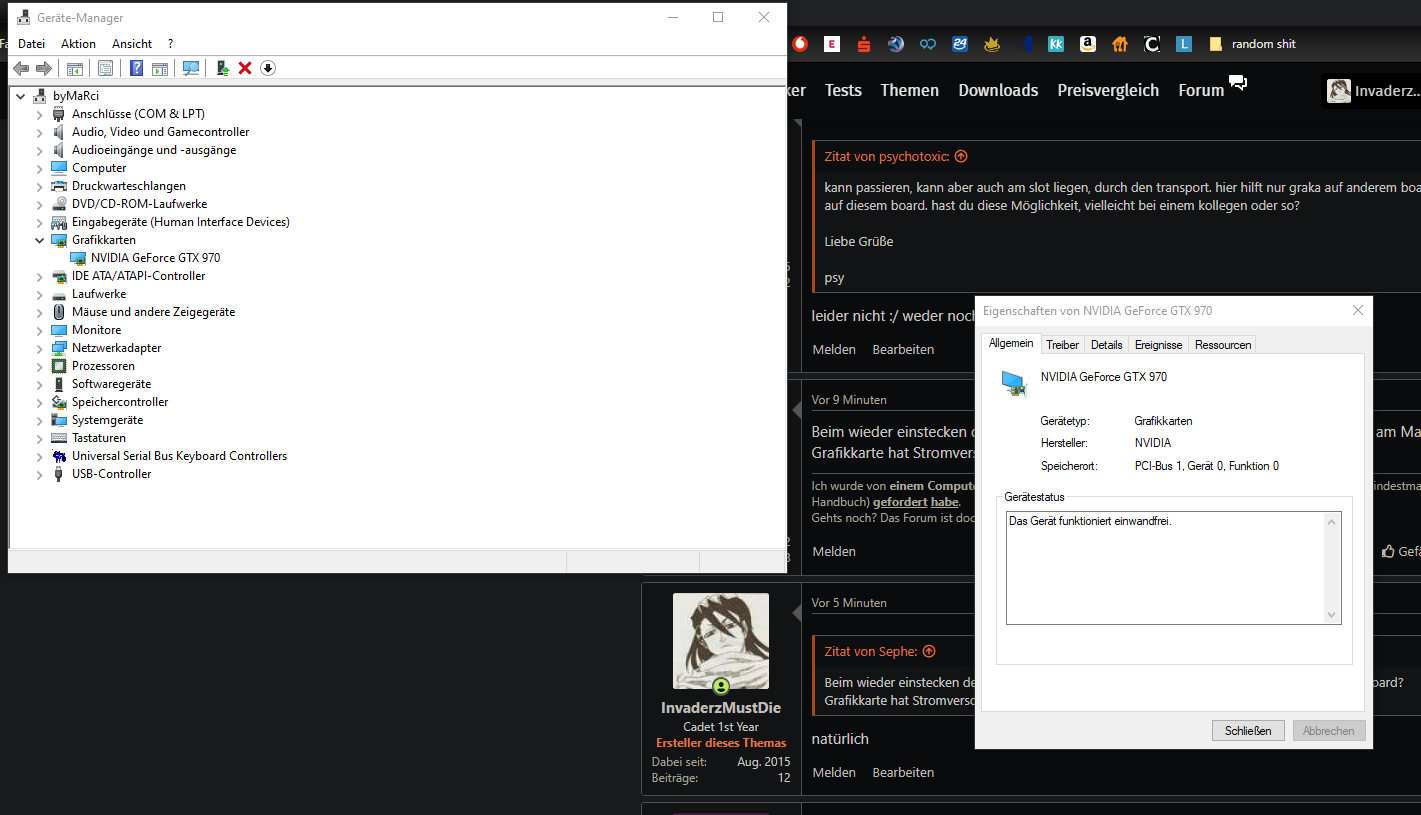This screenshot has width=1421, height=815.
Task: Select the NVIDIA GeForce GTX 970 device icon
Action: 78,258
